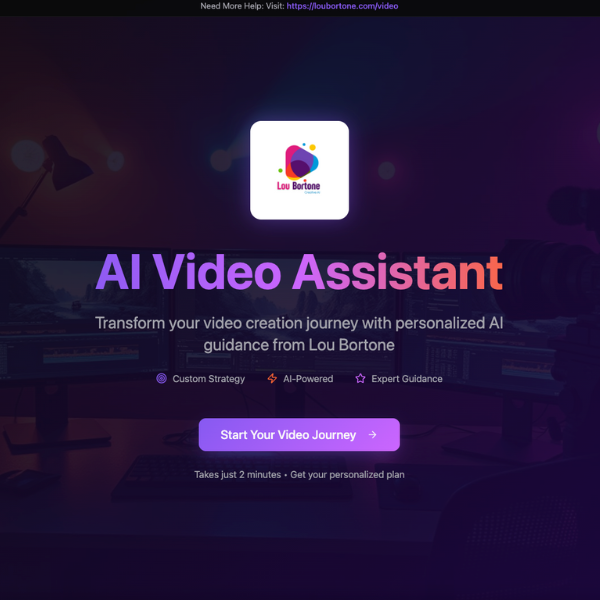600x600 pixels.
Task: Click "Takes just 2 minutes" caption text
Action: [x=237, y=474]
